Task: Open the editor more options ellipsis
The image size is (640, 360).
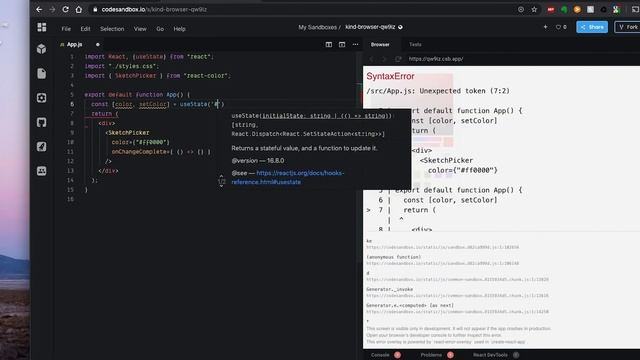Action: point(356,44)
